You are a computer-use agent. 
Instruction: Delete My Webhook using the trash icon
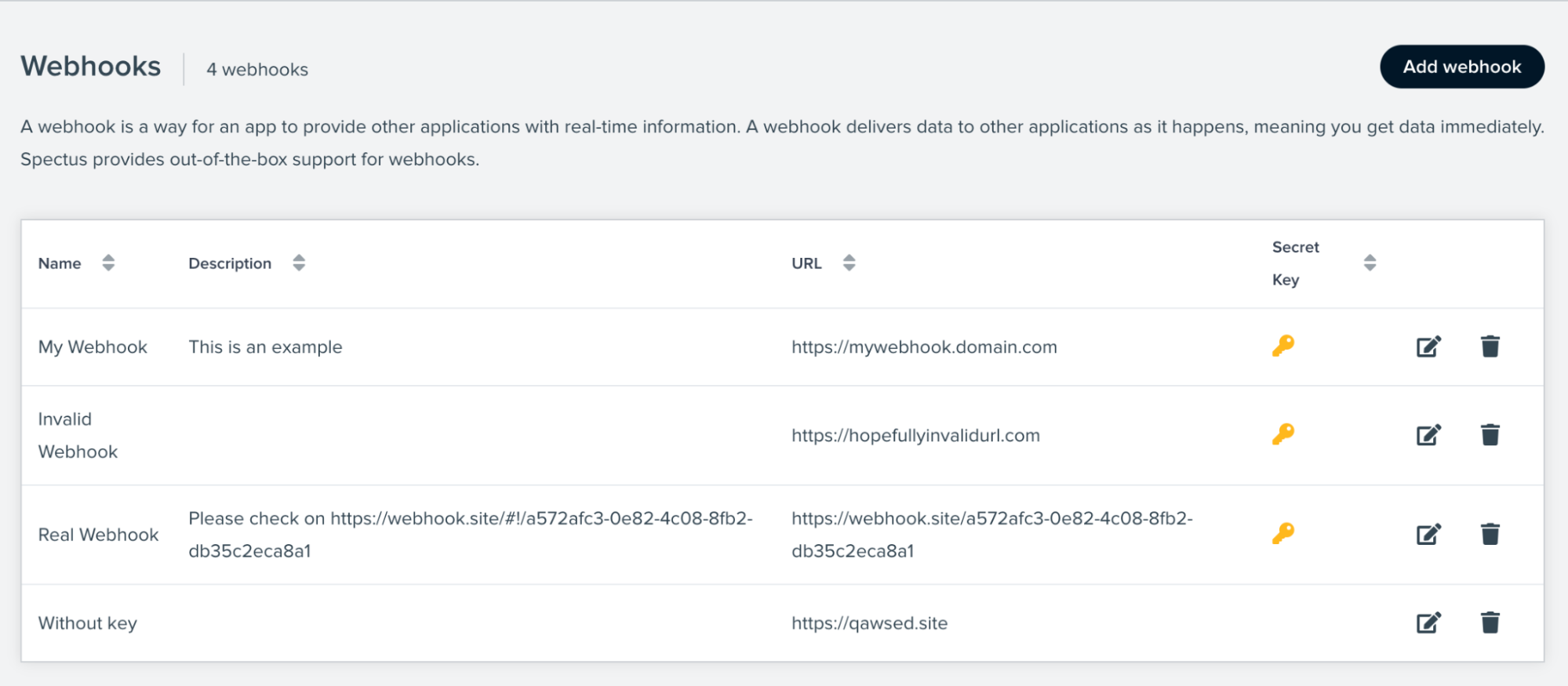(1490, 347)
